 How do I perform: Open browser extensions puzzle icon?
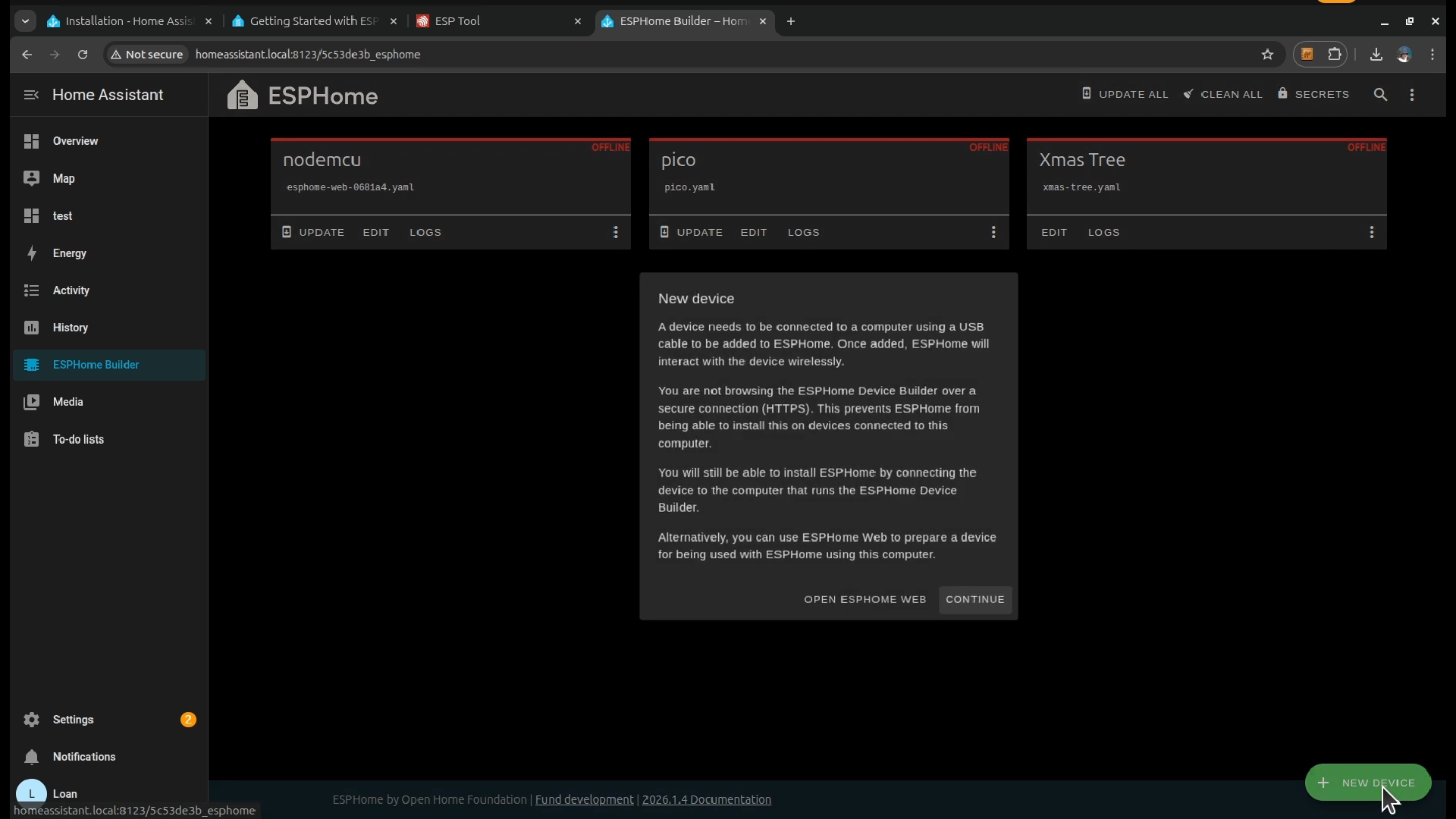1335,55
